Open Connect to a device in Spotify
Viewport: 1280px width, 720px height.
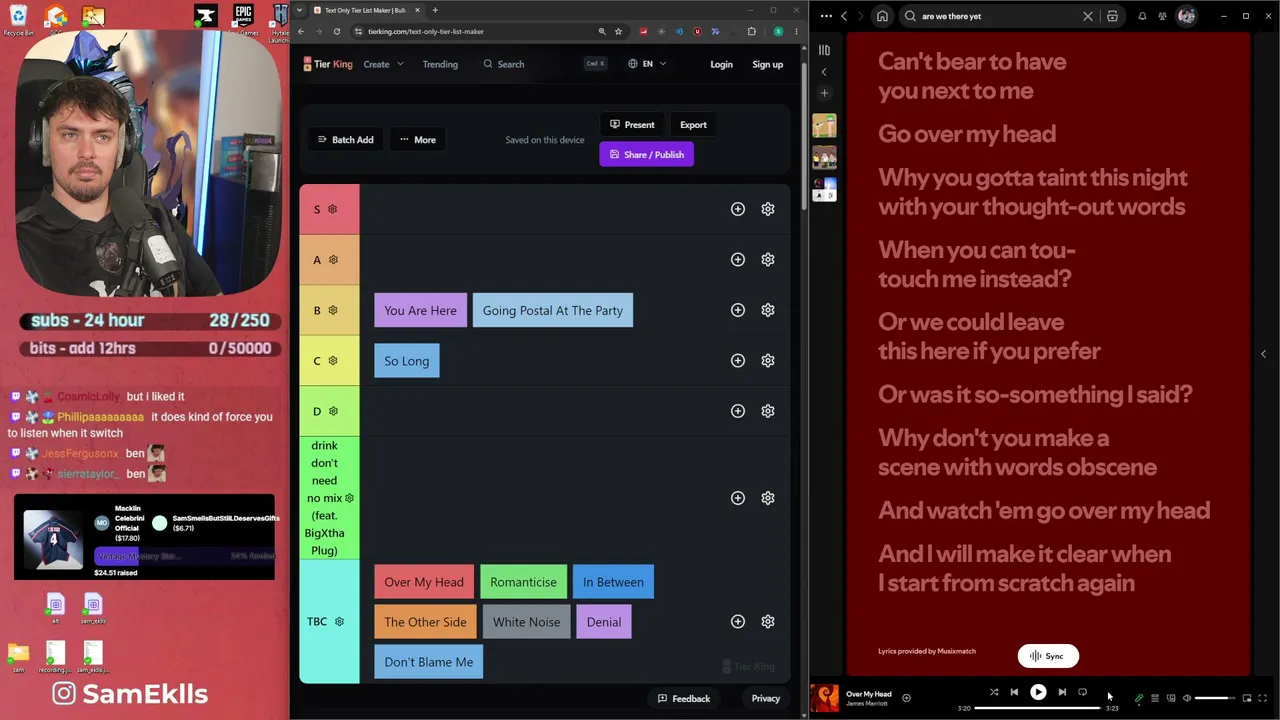coord(1171,698)
